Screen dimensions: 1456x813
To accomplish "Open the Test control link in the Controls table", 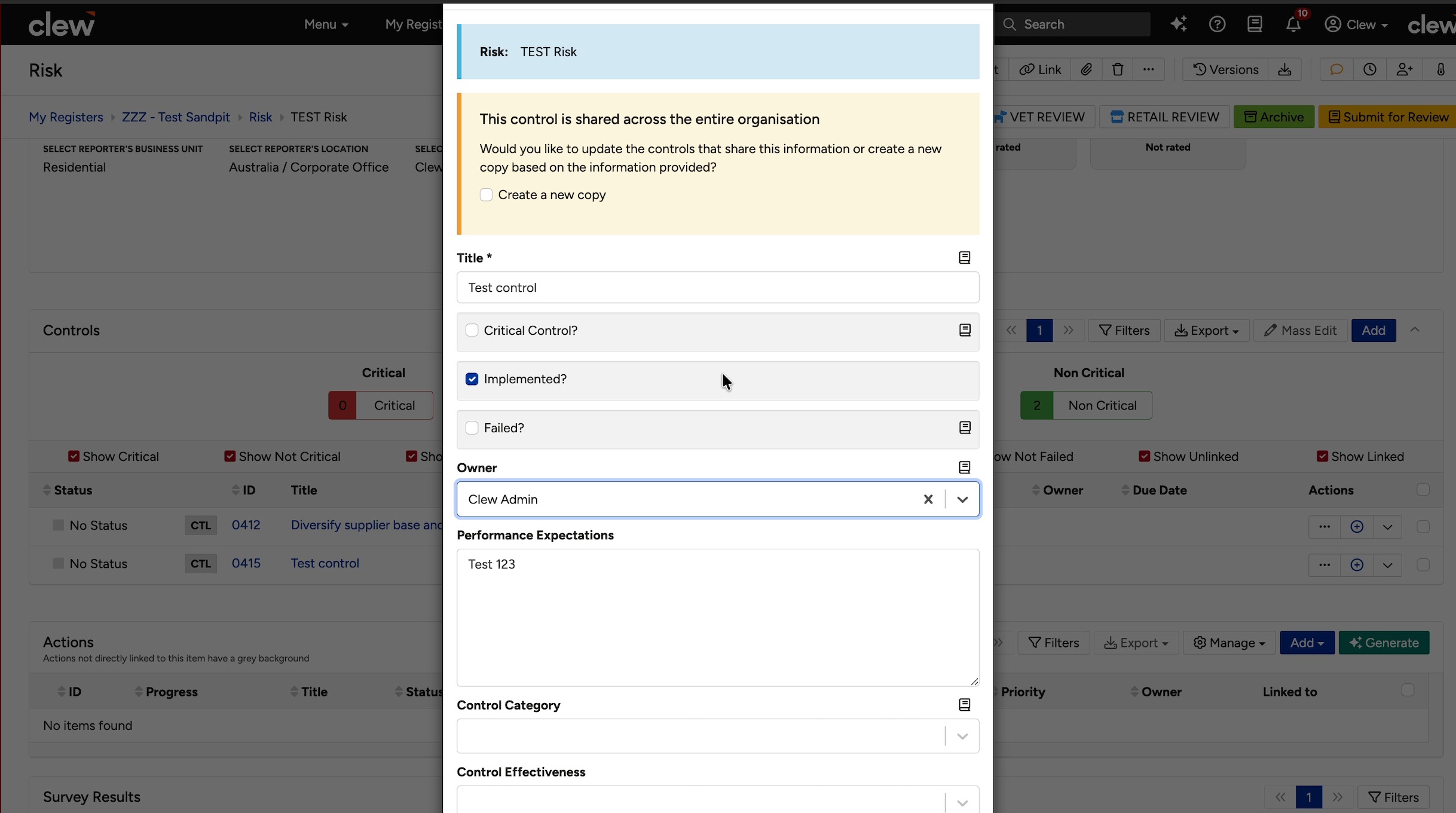I will coord(325,563).
